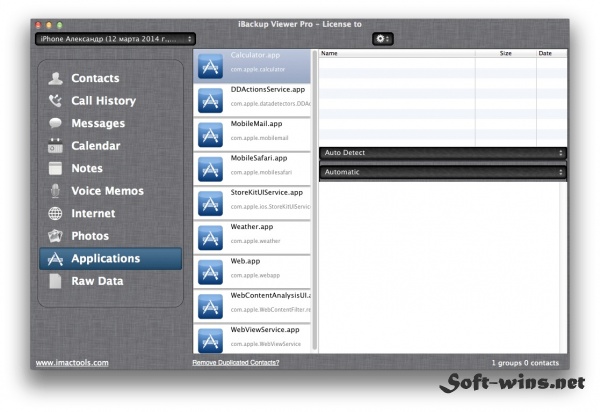
Task: Click the Photos label in sidebar
Action: pyautogui.click(x=90, y=236)
